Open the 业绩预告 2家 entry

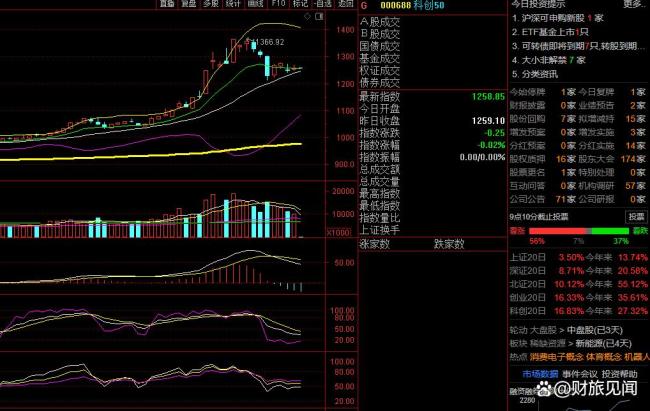612,105
